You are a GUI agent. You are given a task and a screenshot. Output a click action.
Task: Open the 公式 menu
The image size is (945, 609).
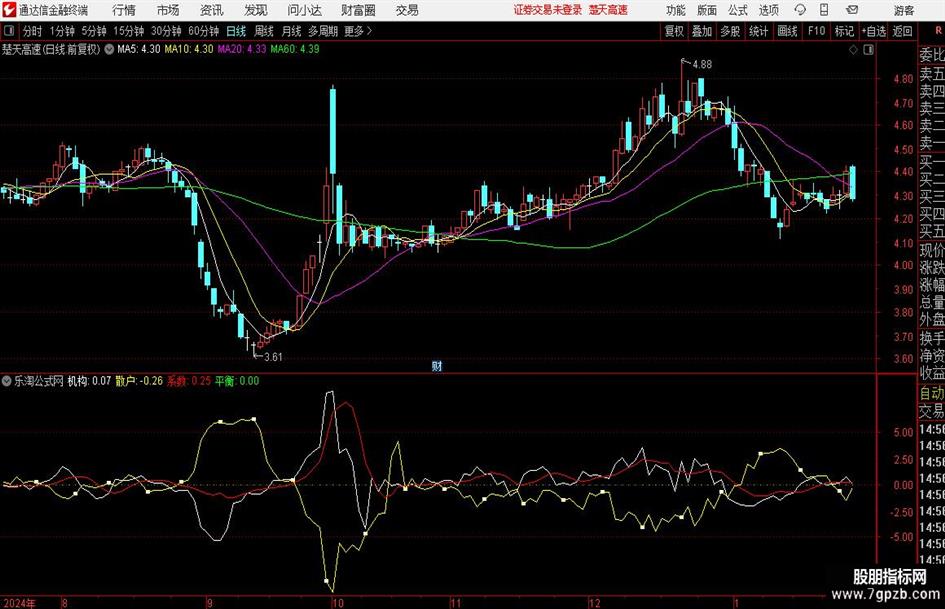pos(737,10)
